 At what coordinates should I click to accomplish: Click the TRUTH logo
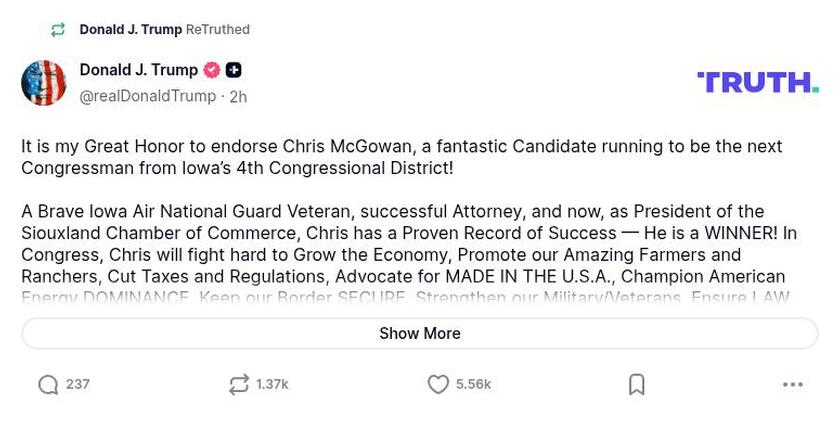pos(757,82)
